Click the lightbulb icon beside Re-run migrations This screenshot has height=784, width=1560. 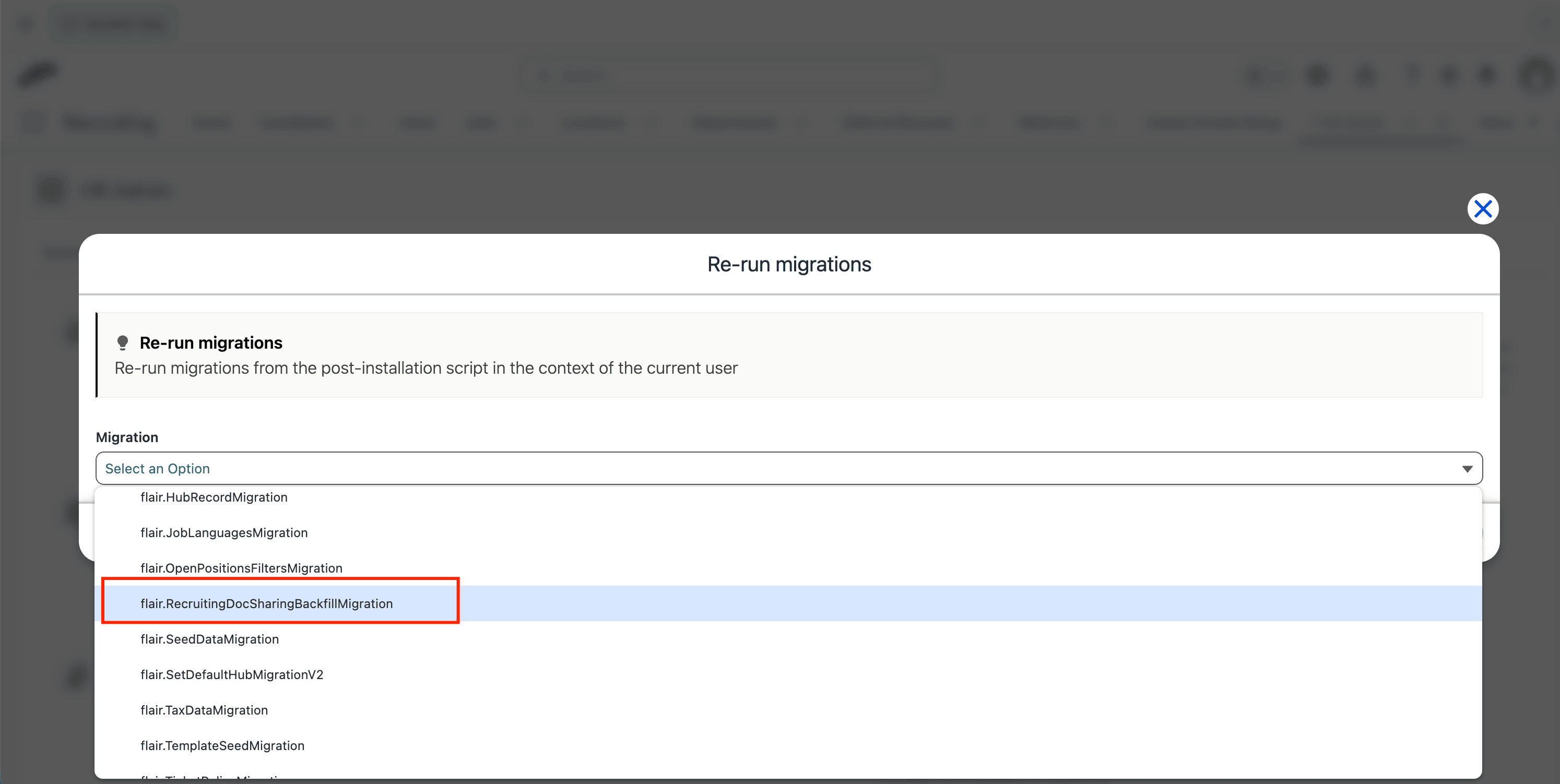(x=122, y=342)
